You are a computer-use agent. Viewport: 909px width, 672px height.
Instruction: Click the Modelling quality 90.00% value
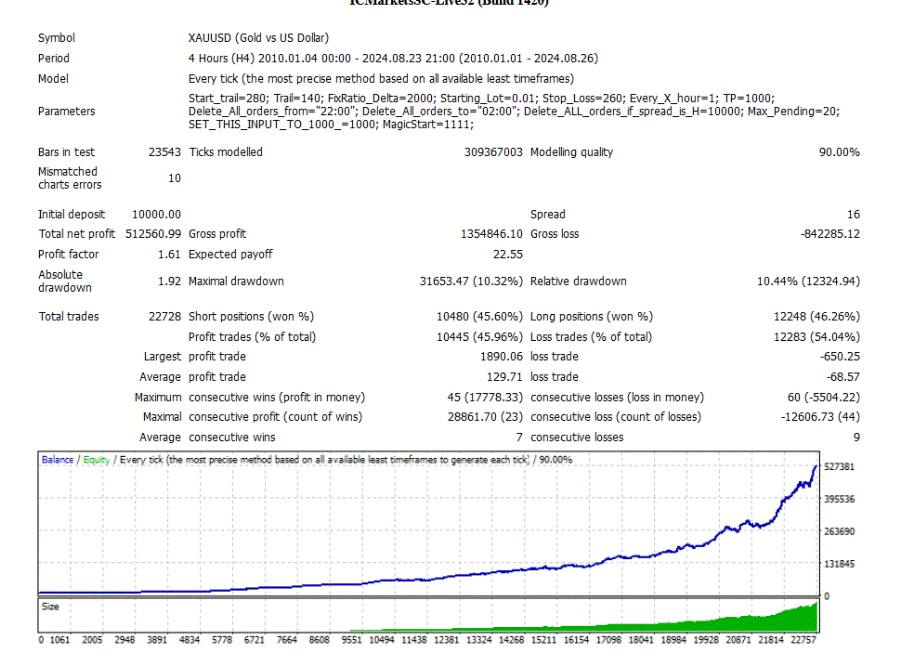[x=838, y=152]
